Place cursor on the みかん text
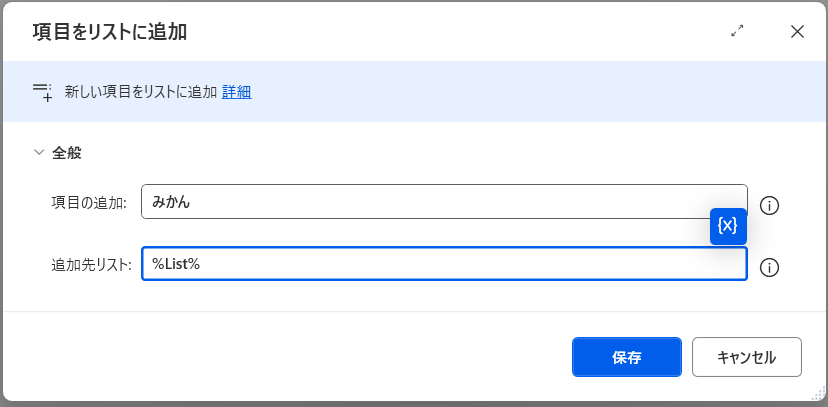828x407 pixels. (x=171, y=202)
